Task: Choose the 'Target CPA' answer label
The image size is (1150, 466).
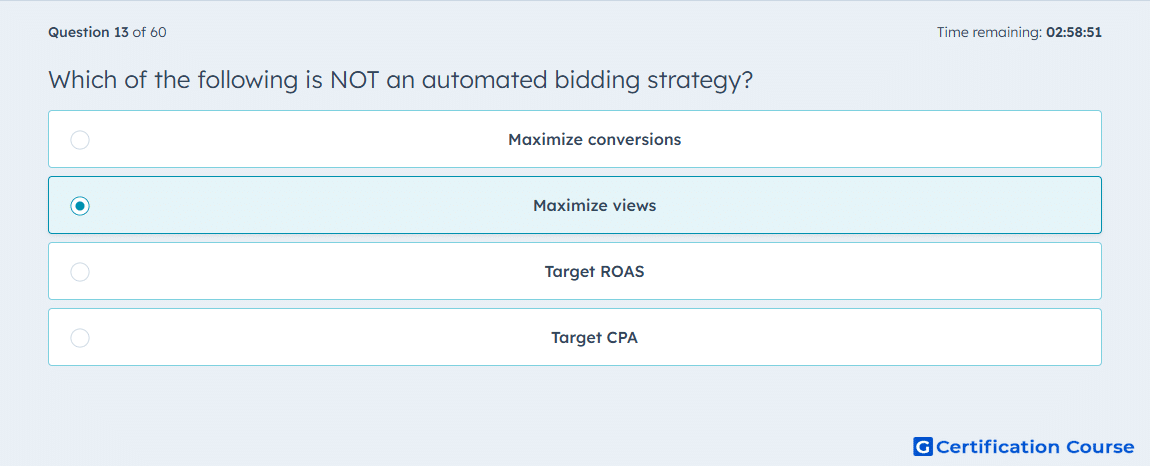Action: (595, 338)
